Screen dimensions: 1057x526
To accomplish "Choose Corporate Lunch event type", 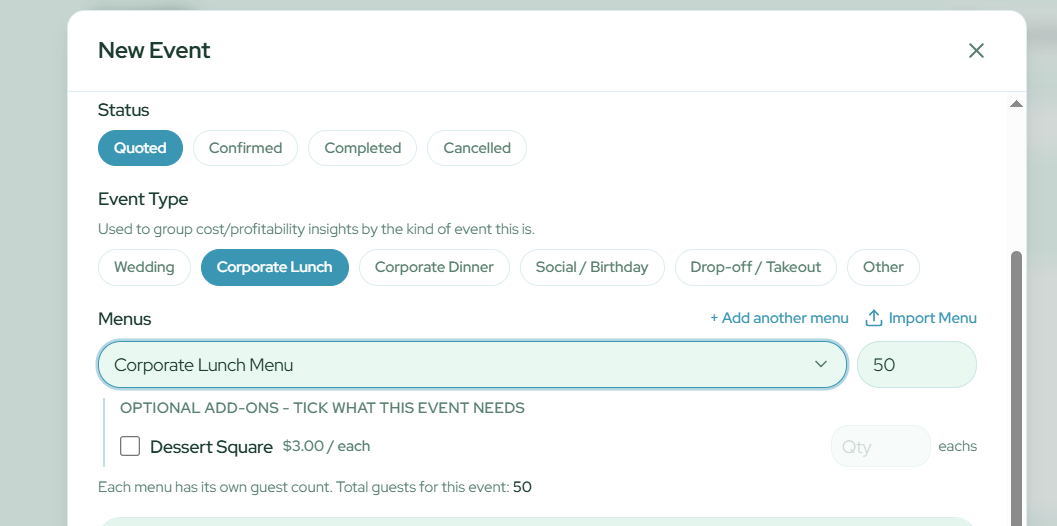I will click(274, 267).
